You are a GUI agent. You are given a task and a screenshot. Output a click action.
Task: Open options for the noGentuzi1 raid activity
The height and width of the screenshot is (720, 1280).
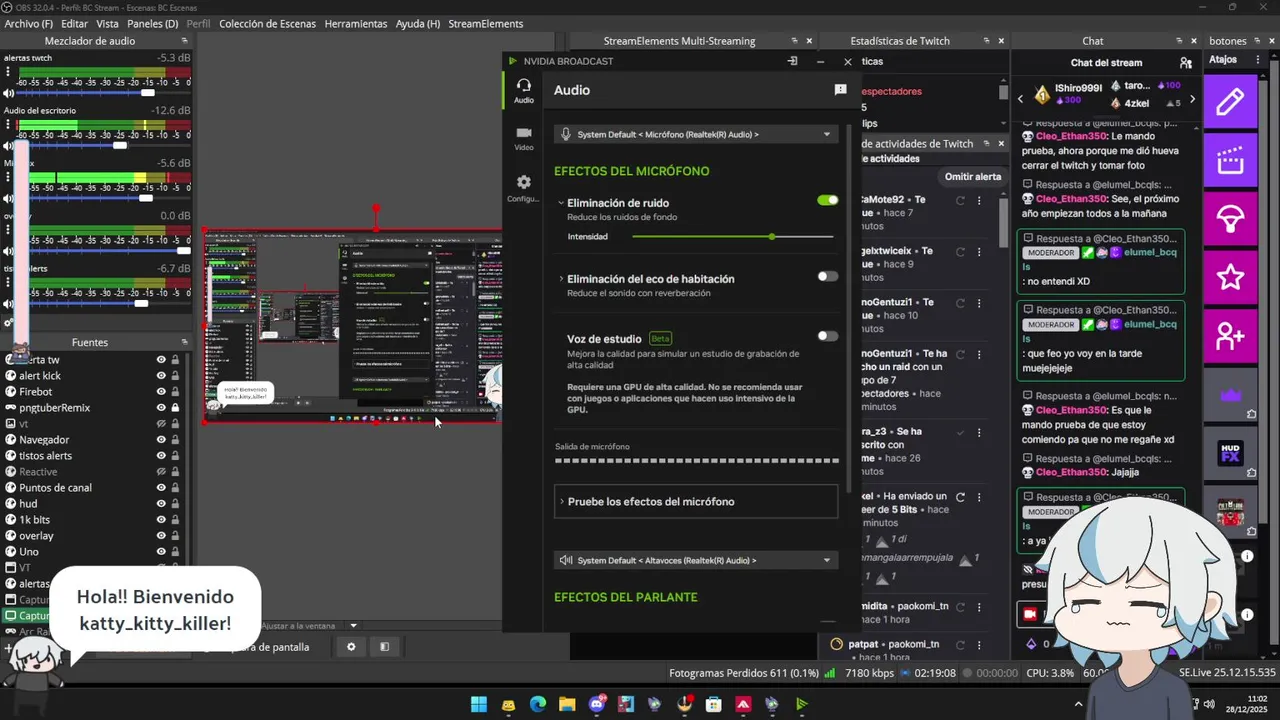[x=979, y=355]
